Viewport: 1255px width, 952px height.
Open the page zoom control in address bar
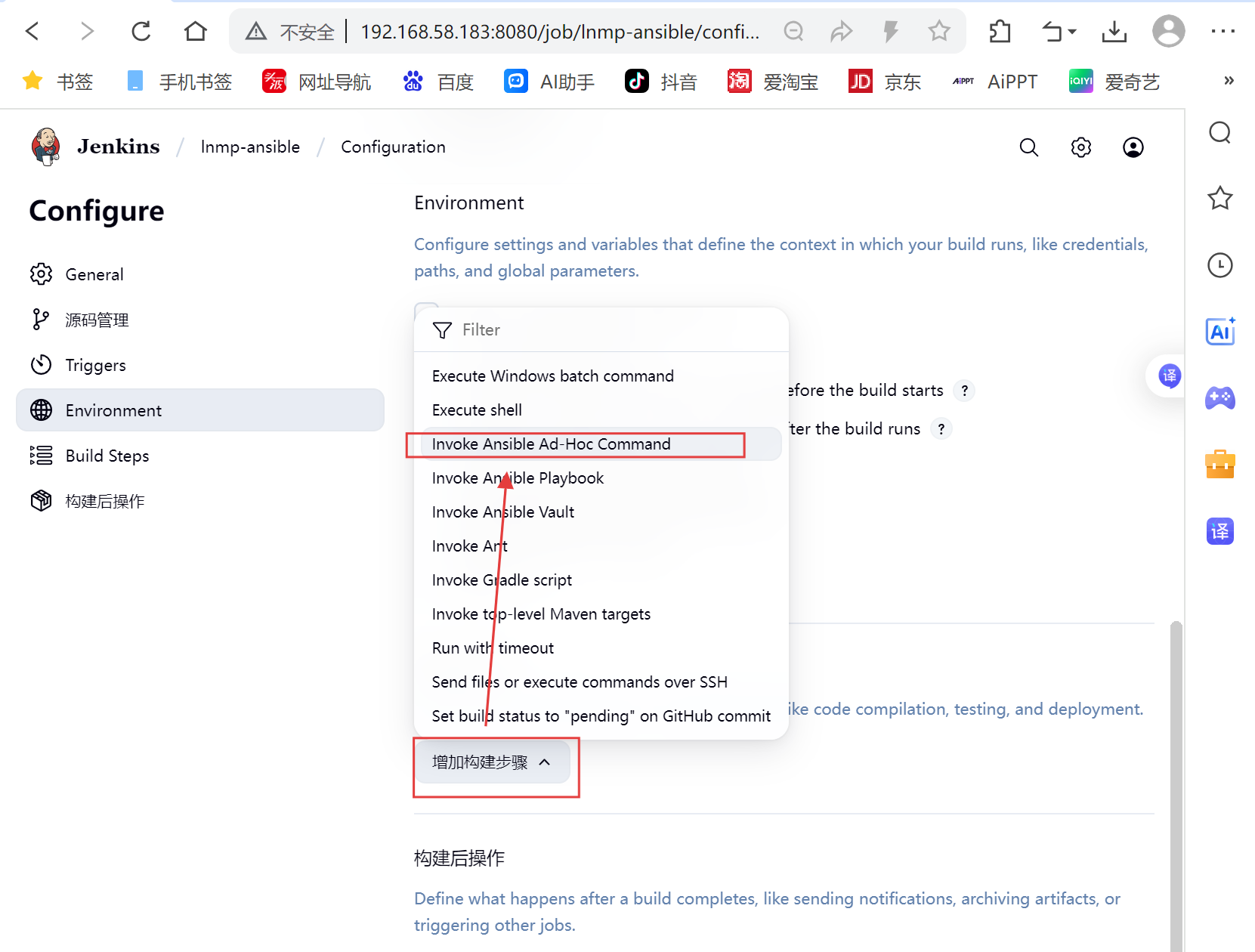(793, 31)
